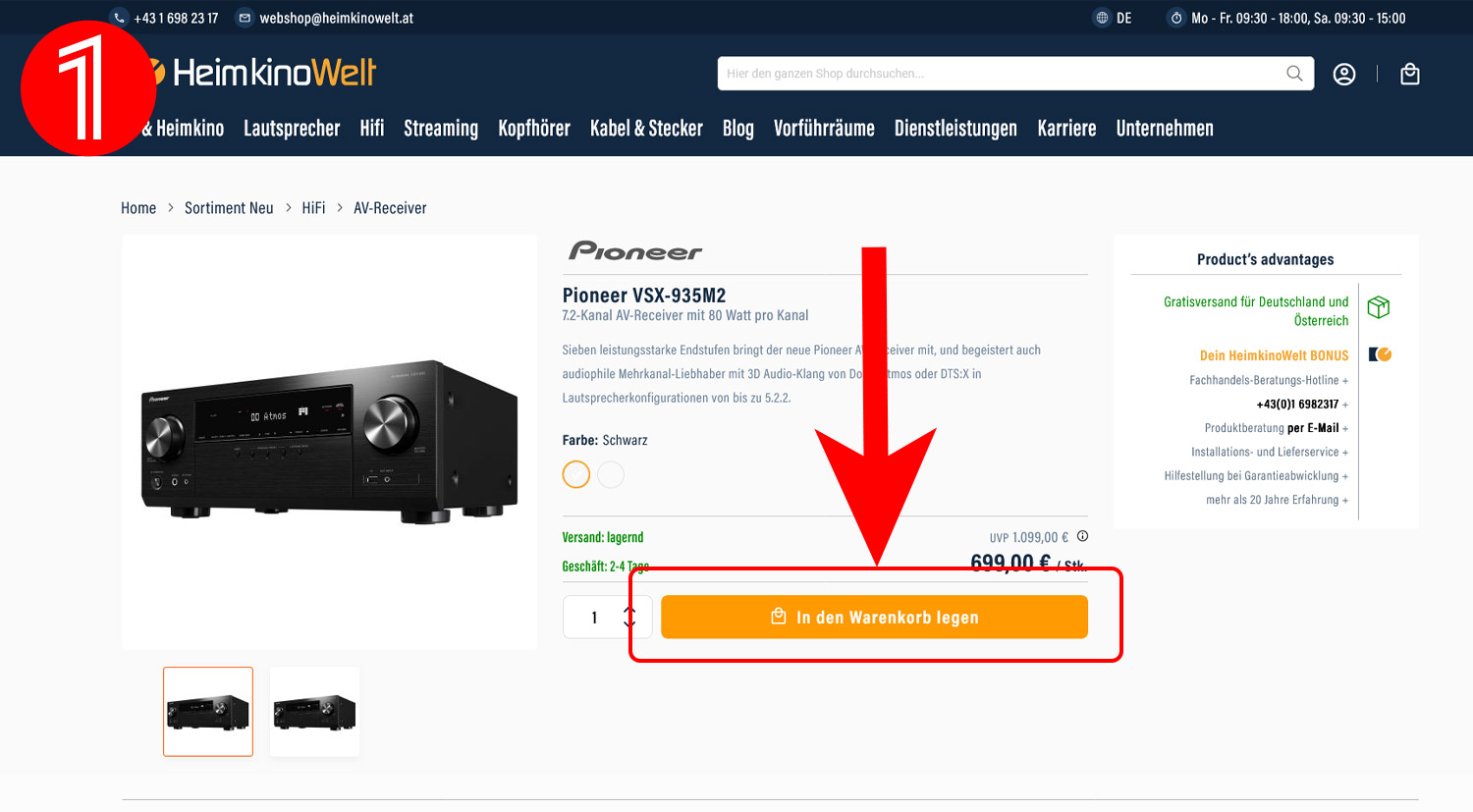Viewport: 1473px width, 812px height.
Task: Open the user account icon
Action: pos(1344,74)
